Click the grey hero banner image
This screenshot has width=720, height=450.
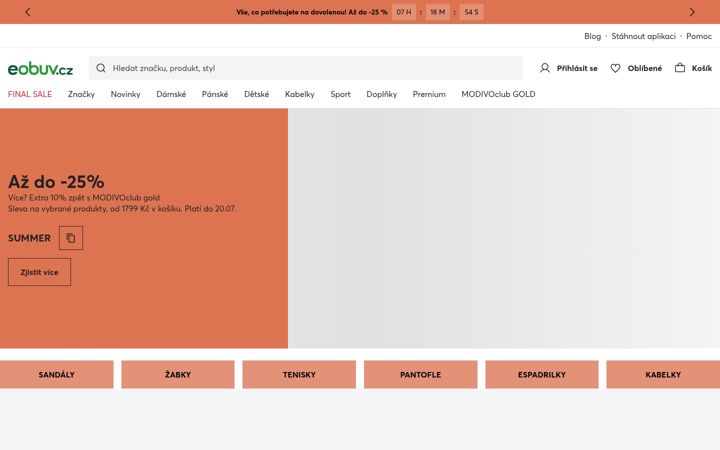504,228
